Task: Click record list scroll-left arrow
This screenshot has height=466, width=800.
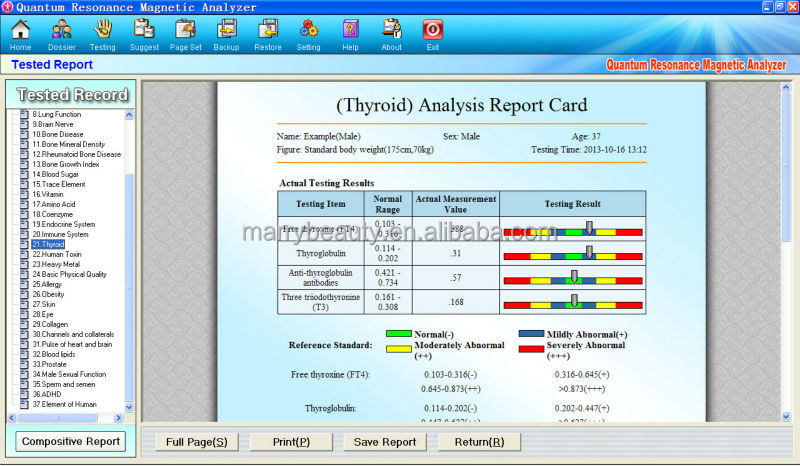Action: coord(12,418)
